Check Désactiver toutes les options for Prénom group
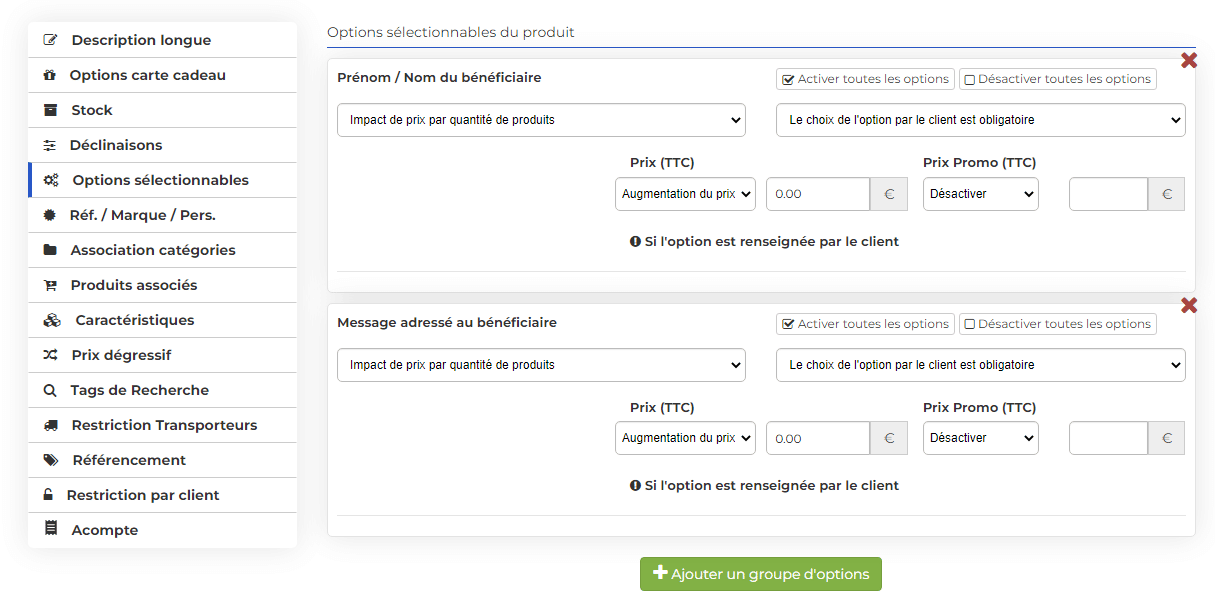Screen dimensions: 1215x614 (x=1058, y=79)
